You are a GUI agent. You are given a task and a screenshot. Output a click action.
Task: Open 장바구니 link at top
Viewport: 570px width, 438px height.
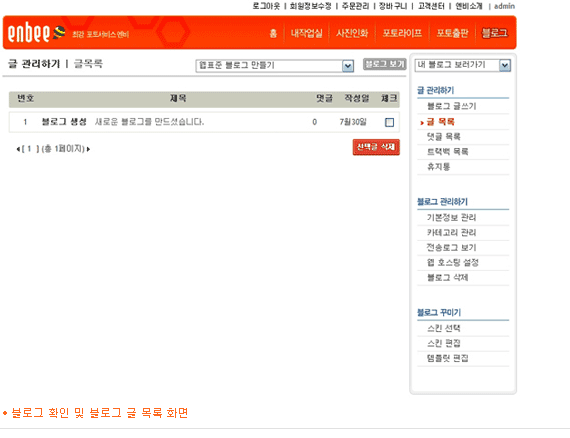pyautogui.click(x=393, y=6)
